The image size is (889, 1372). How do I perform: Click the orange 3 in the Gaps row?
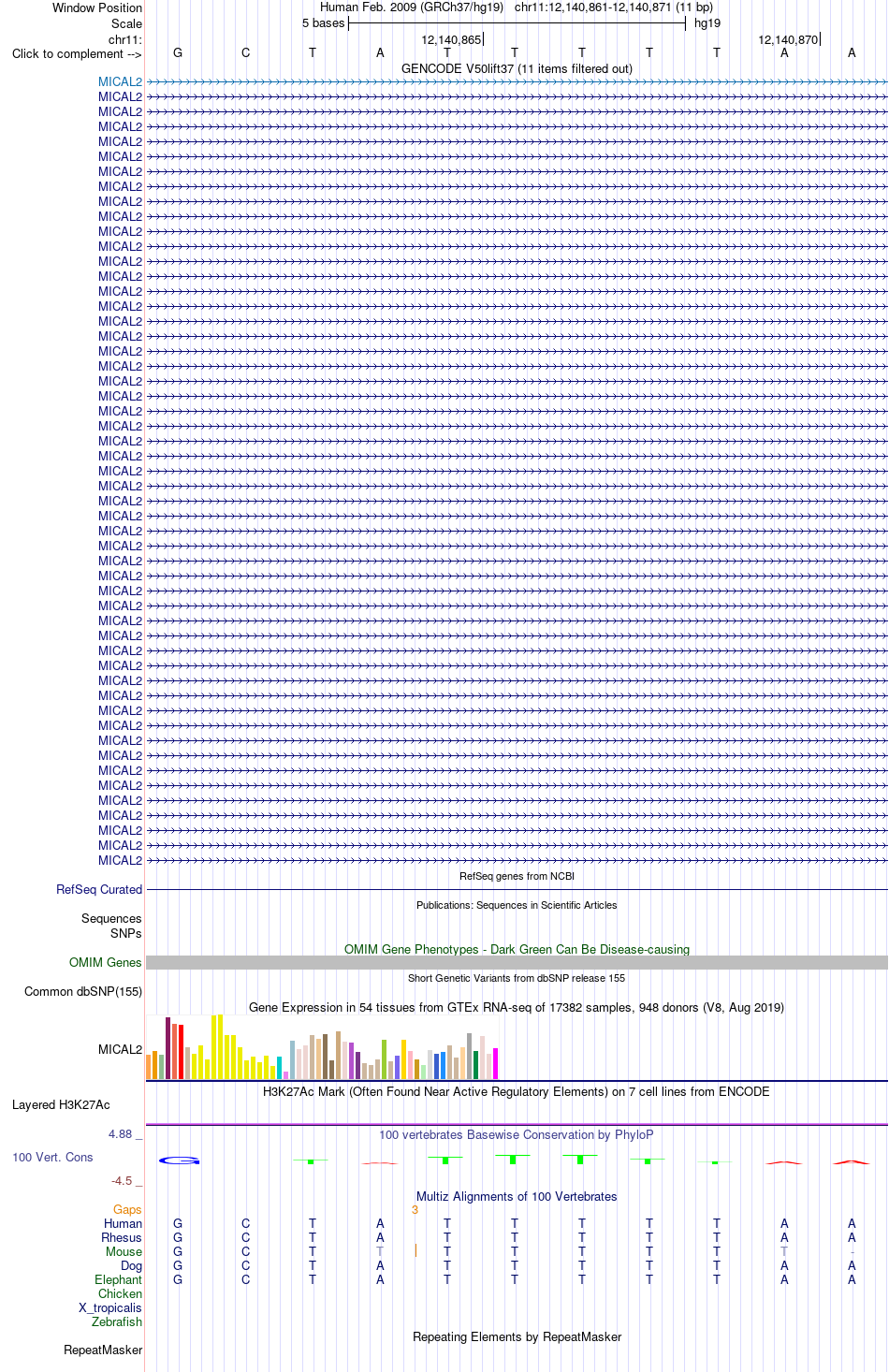click(x=415, y=1209)
